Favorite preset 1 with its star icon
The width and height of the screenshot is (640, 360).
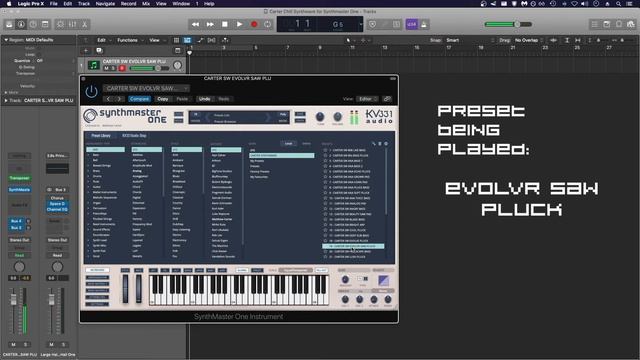325,150
